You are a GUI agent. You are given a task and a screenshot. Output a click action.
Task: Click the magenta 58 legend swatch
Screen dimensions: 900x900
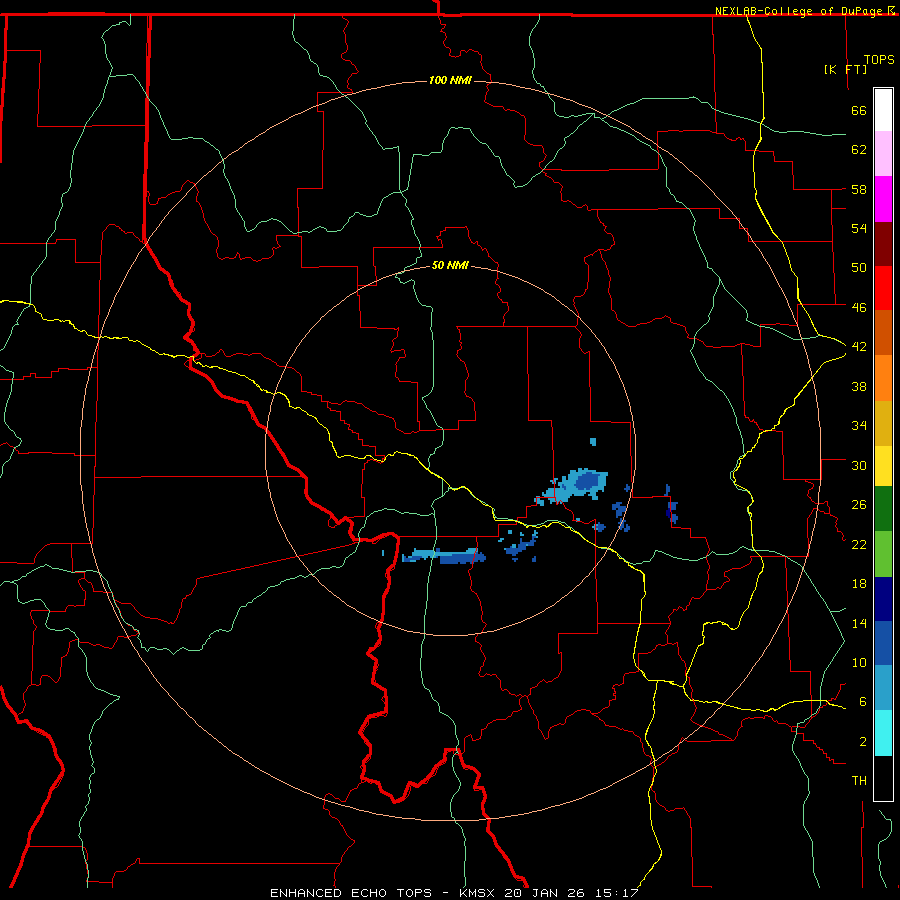[883, 199]
